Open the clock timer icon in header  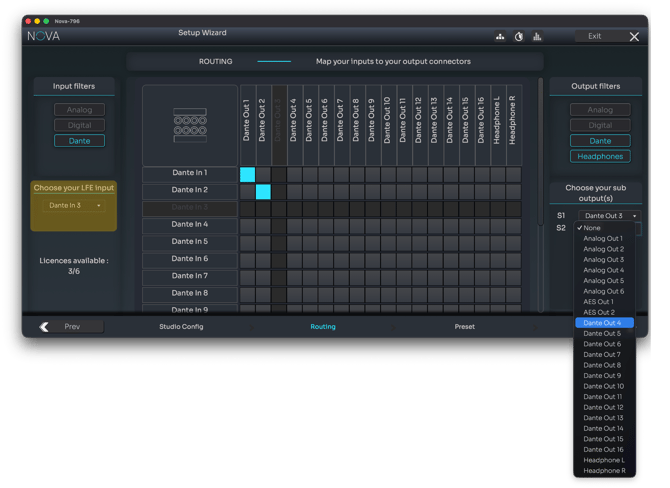click(519, 37)
